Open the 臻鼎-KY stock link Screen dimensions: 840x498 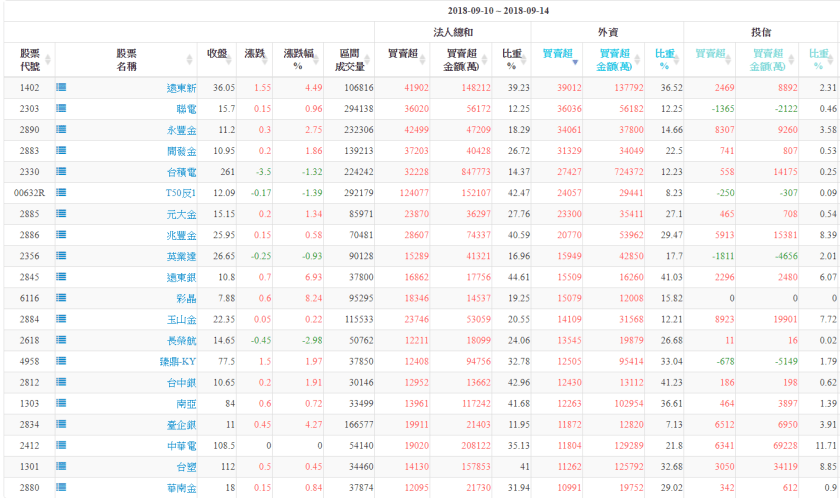tap(175, 361)
